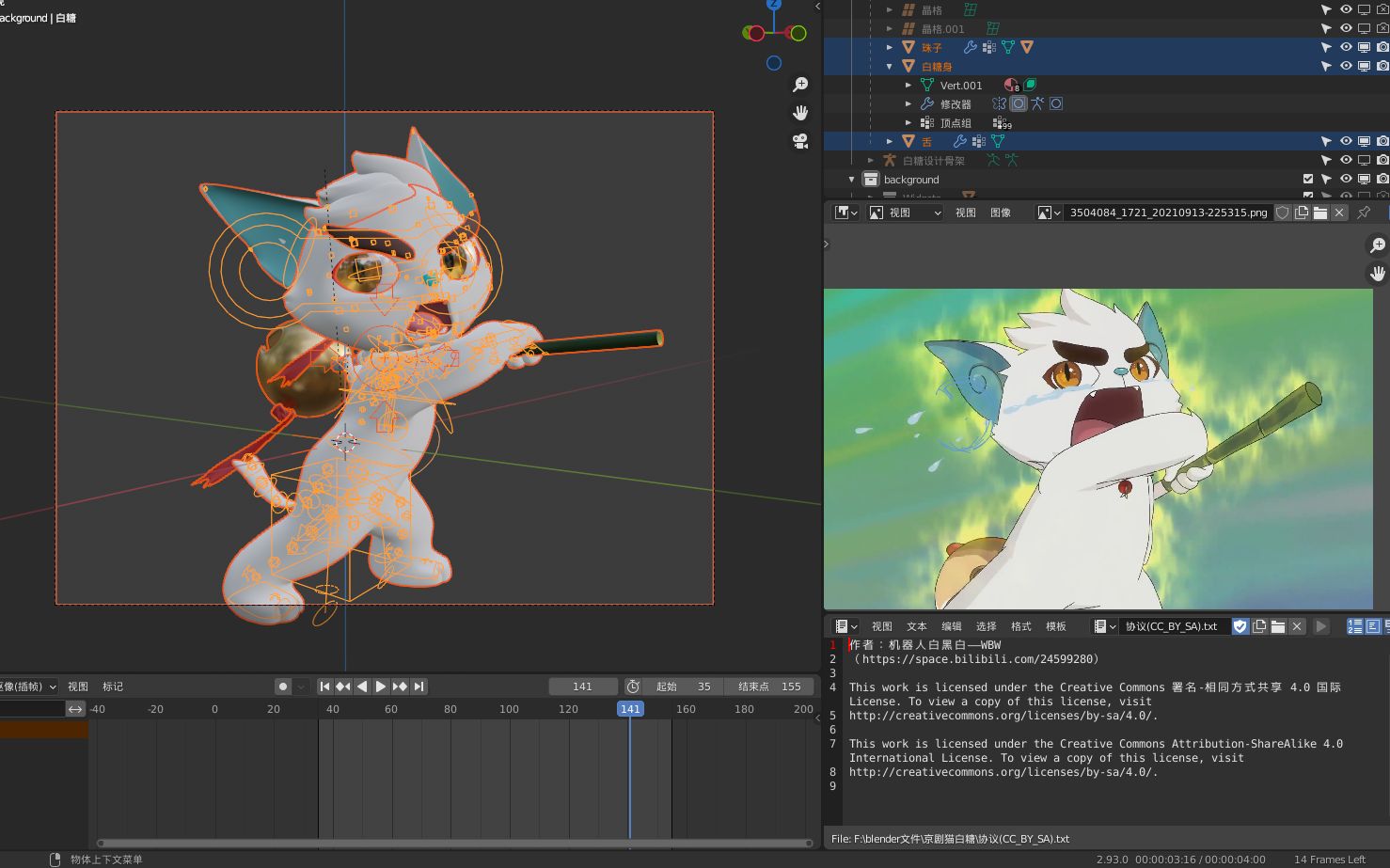Image resolution: width=1390 pixels, height=868 pixels.
Task: Toggle line numbers in the text editor
Action: point(1355,625)
